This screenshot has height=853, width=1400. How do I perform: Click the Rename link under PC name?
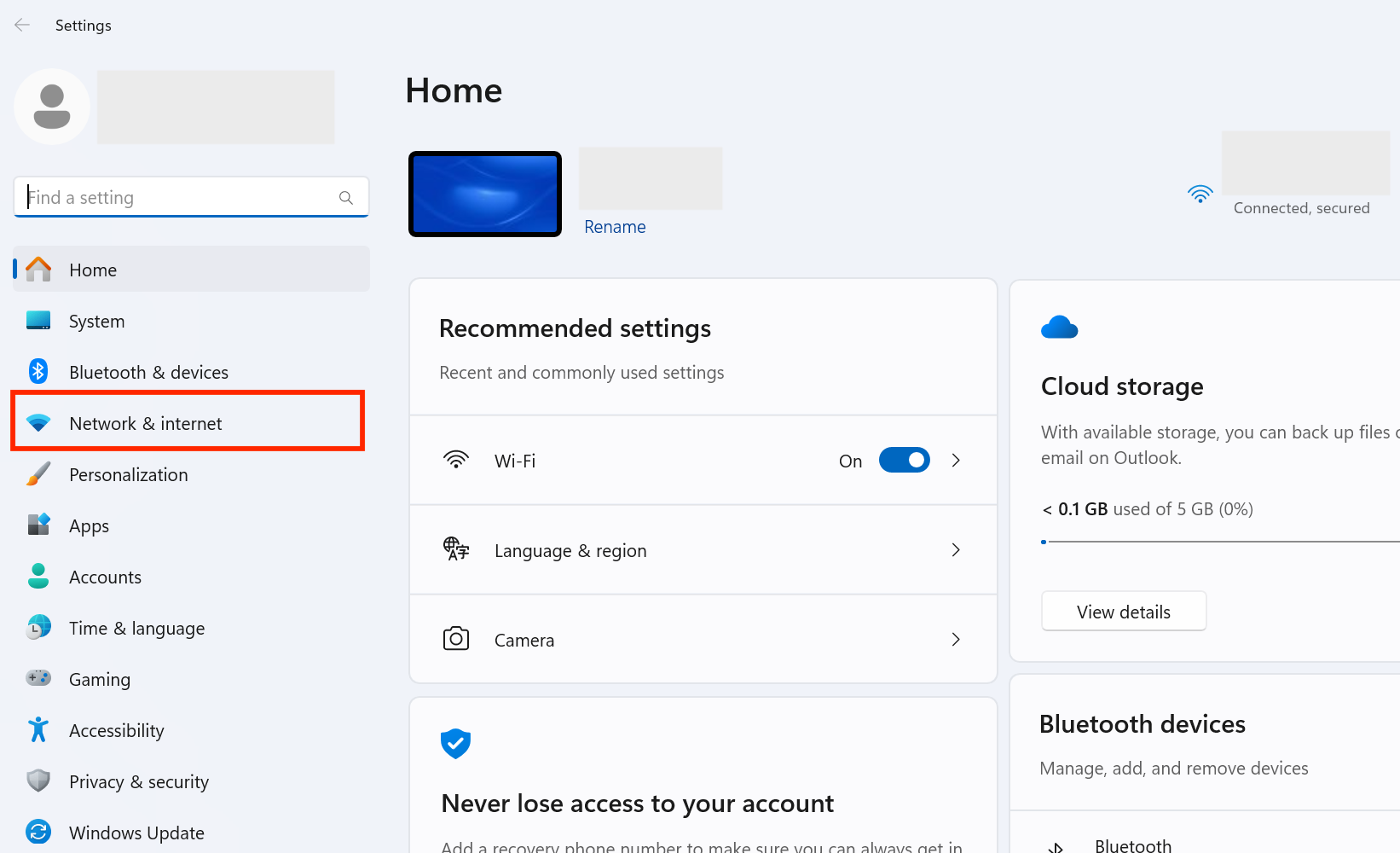[x=615, y=227]
